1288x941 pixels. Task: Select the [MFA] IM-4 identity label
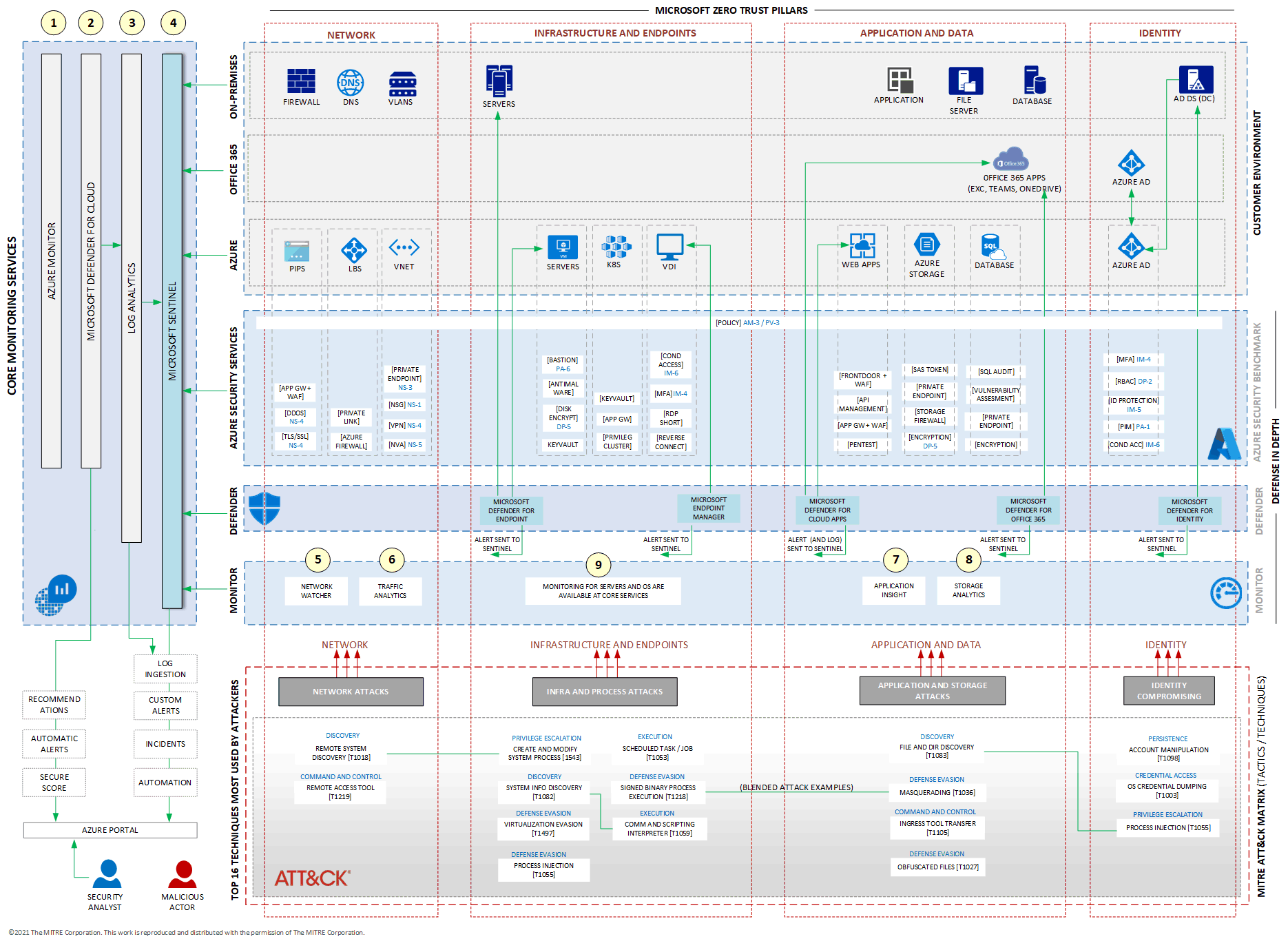click(x=1134, y=360)
